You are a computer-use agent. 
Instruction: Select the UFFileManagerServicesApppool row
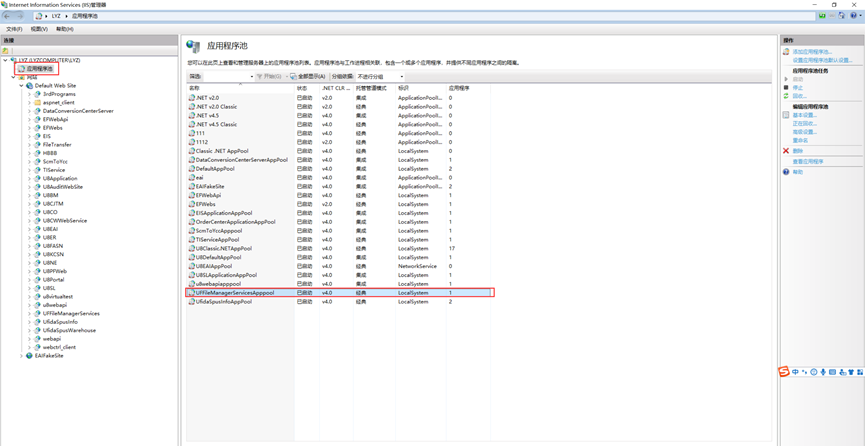(339, 293)
